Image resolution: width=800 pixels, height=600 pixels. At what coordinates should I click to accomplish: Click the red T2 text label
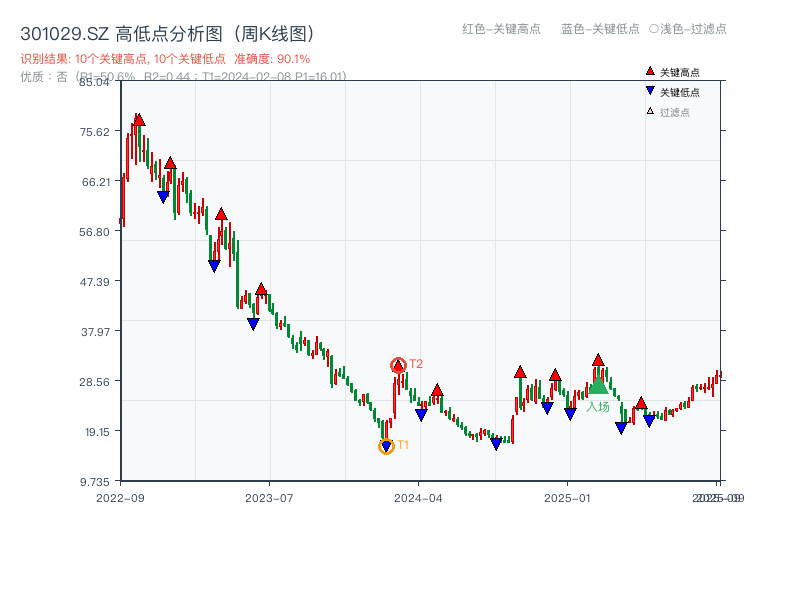(x=416, y=364)
